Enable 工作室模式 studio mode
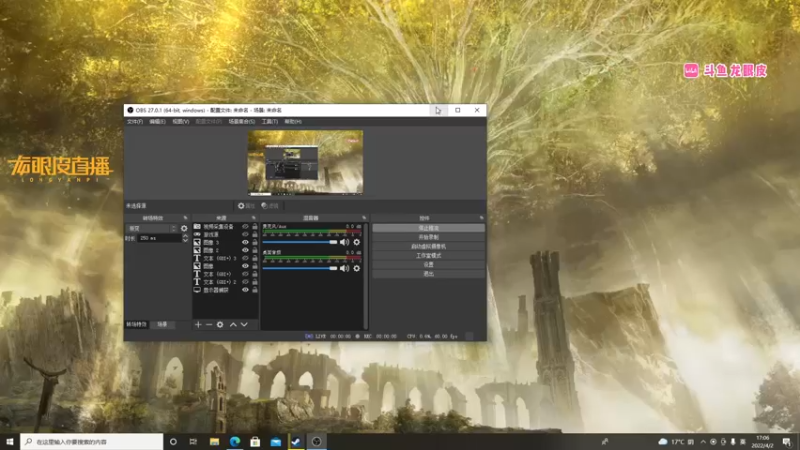Screen dimensions: 800x450 pyautogui.click(x=429, y=256)
